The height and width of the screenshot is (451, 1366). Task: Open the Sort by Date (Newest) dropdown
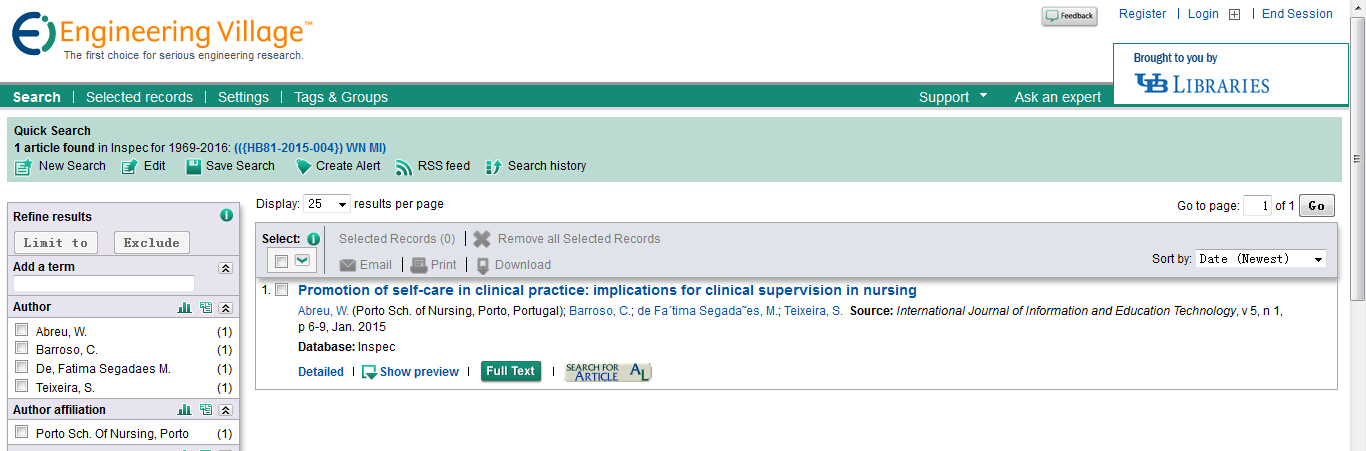(x=1261, y=259)
